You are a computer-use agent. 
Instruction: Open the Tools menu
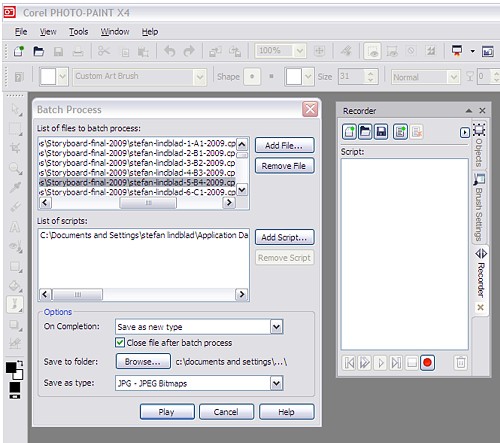(x=79, y=32)
